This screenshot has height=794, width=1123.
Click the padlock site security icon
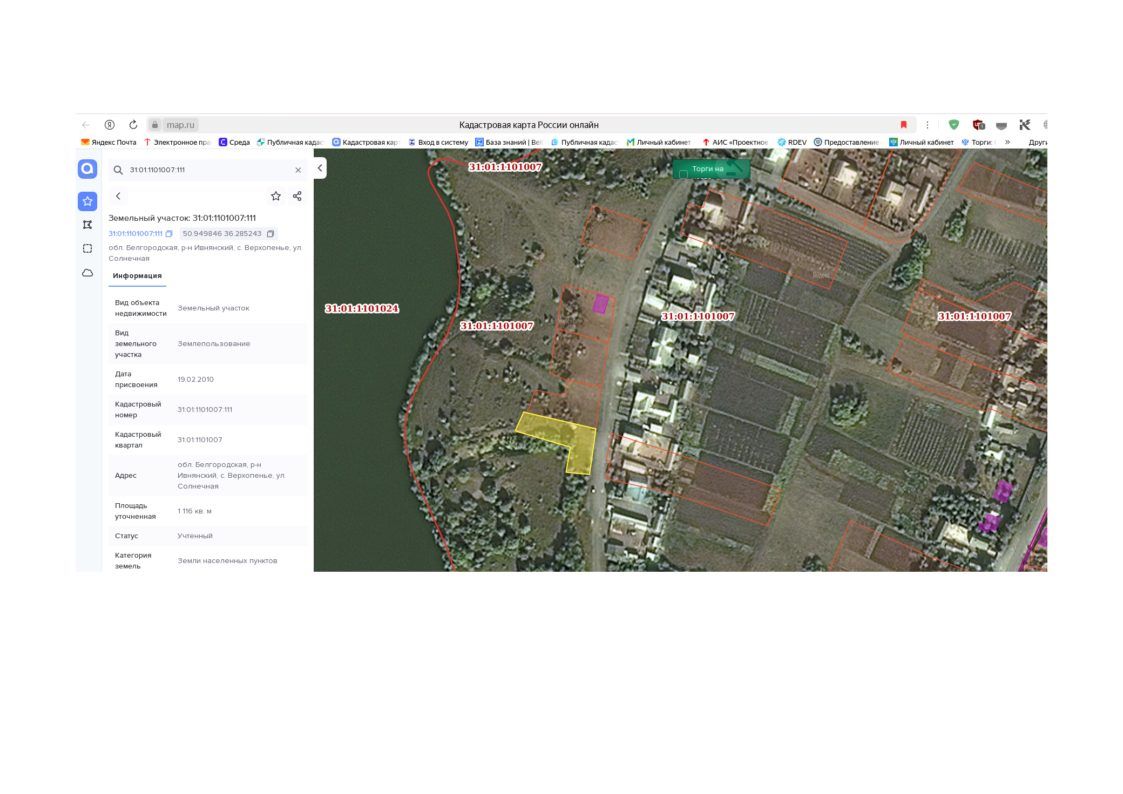pyautogui.click(x=155, y=125)
